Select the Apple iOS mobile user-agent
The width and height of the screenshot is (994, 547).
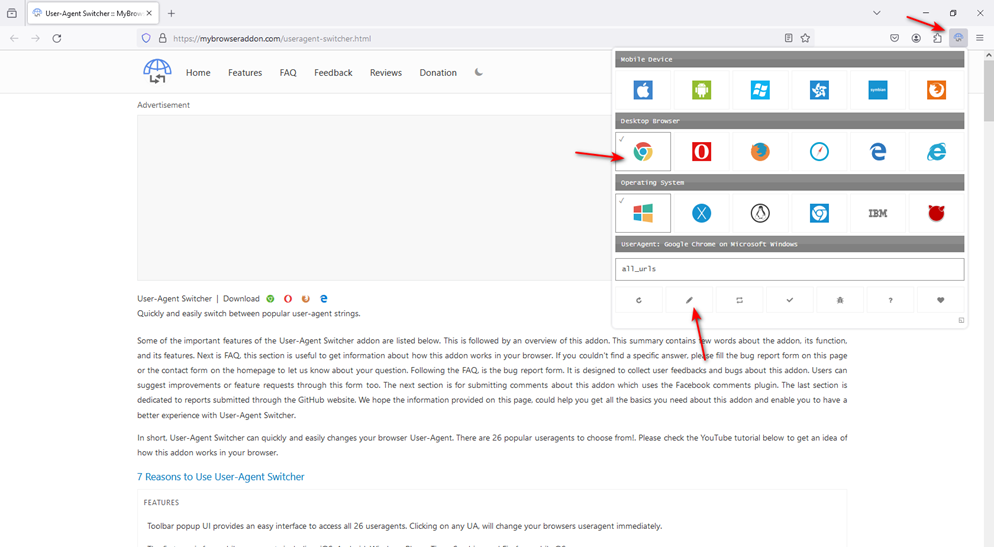[x=643, y=90]
